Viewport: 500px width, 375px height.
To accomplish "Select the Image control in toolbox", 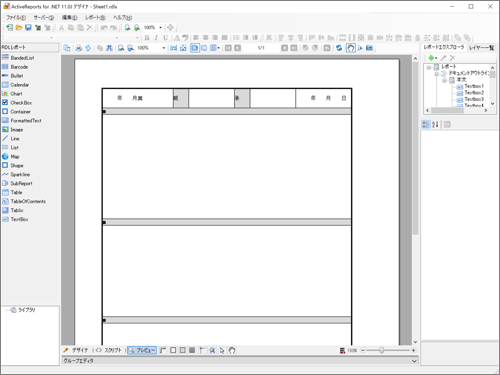I will click(x=13, y=130).
